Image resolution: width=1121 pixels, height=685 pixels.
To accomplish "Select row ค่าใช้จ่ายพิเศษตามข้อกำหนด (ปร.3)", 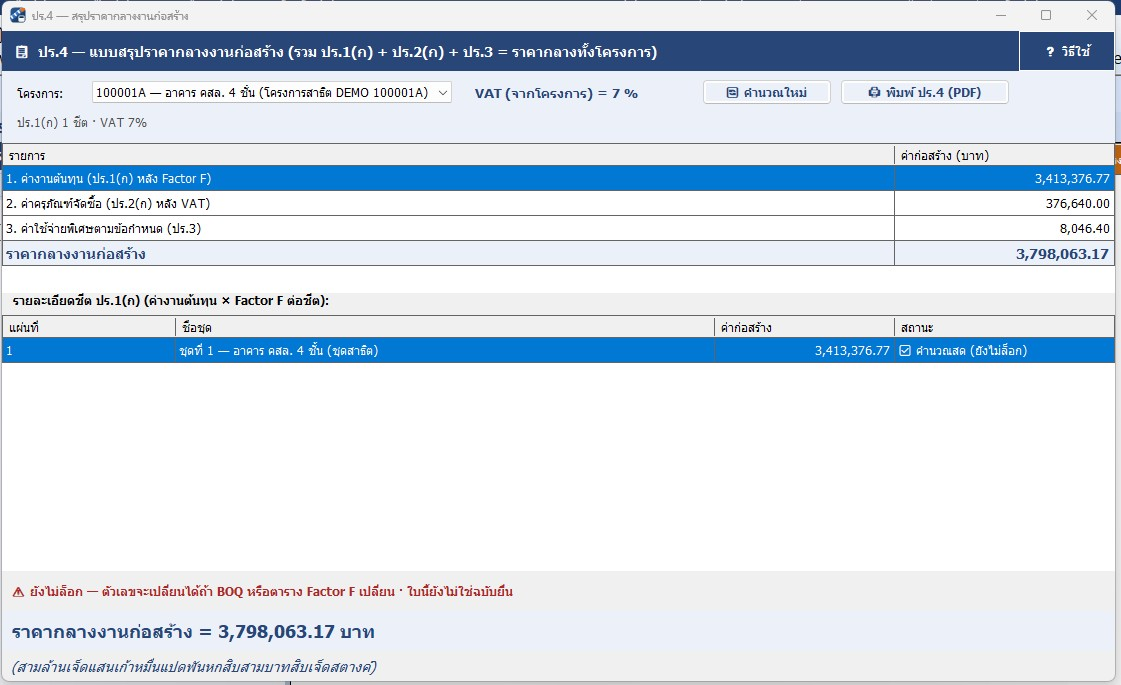I will 558,229.
